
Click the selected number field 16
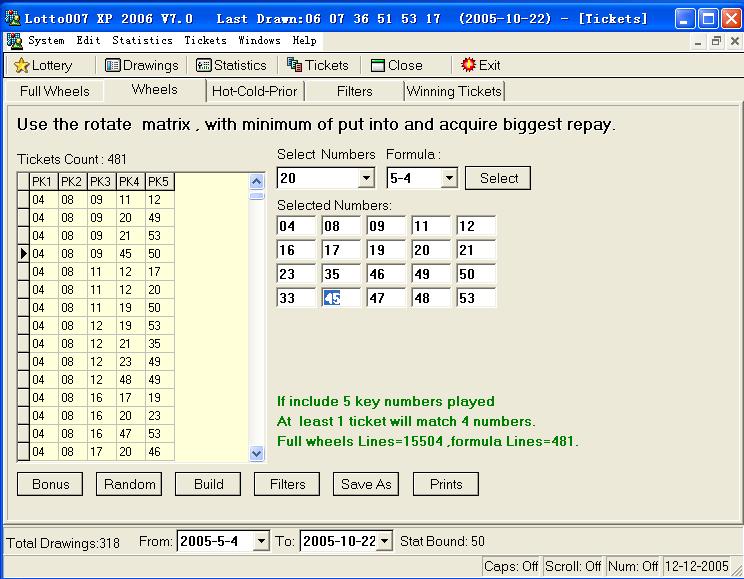pyautogui.click(x=296, y=250)
